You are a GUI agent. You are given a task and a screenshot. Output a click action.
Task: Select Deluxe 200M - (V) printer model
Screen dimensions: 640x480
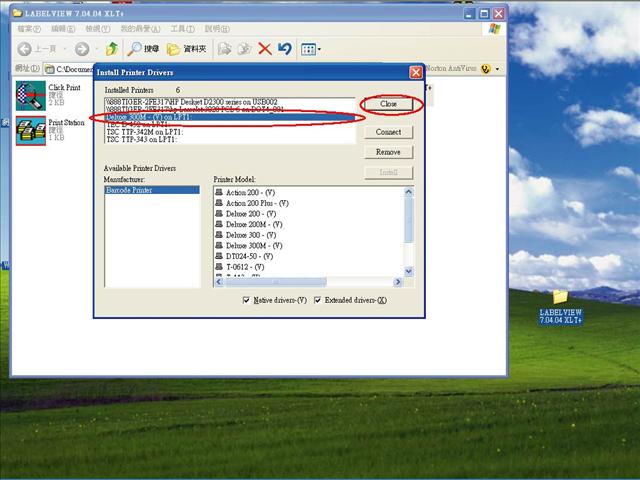249,224
